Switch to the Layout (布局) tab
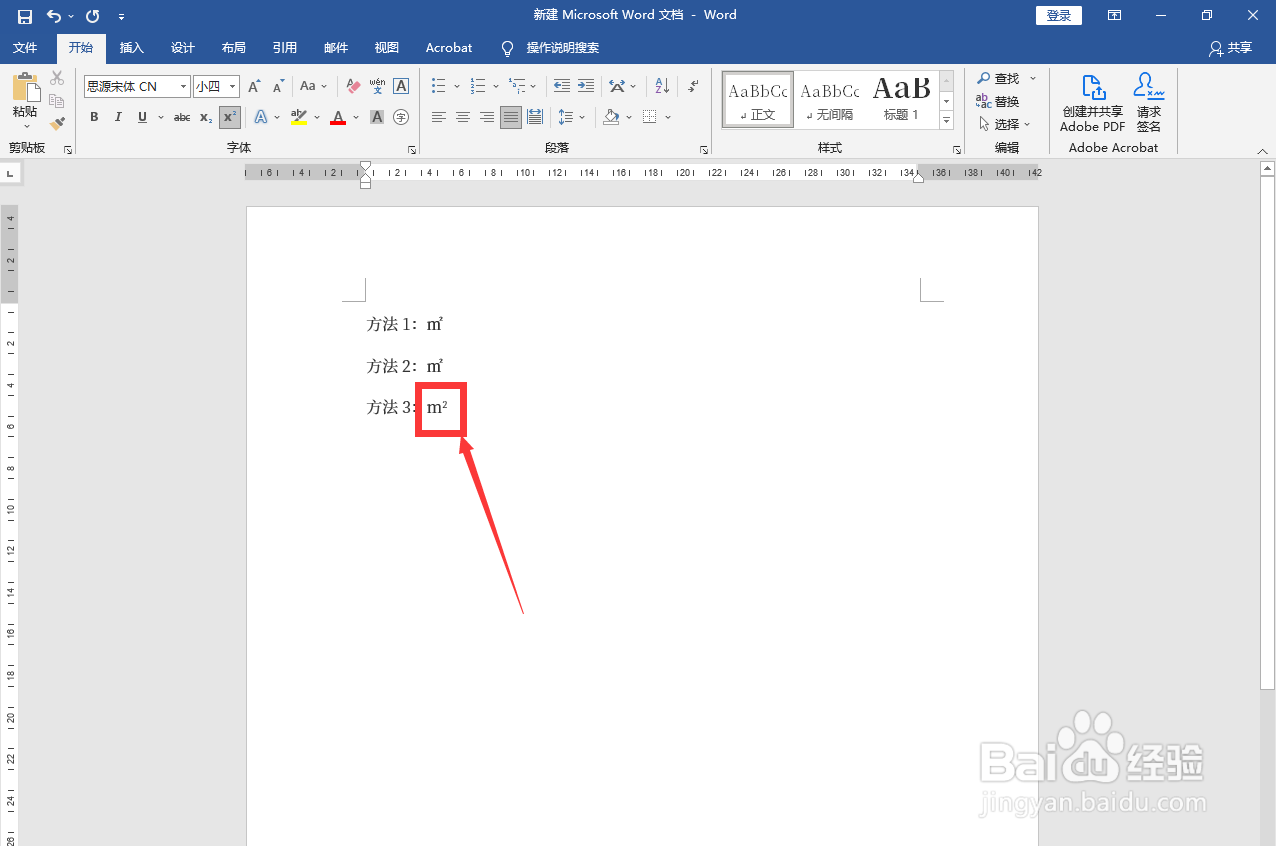Screen dimensions: 1276x846 (234, 47)
